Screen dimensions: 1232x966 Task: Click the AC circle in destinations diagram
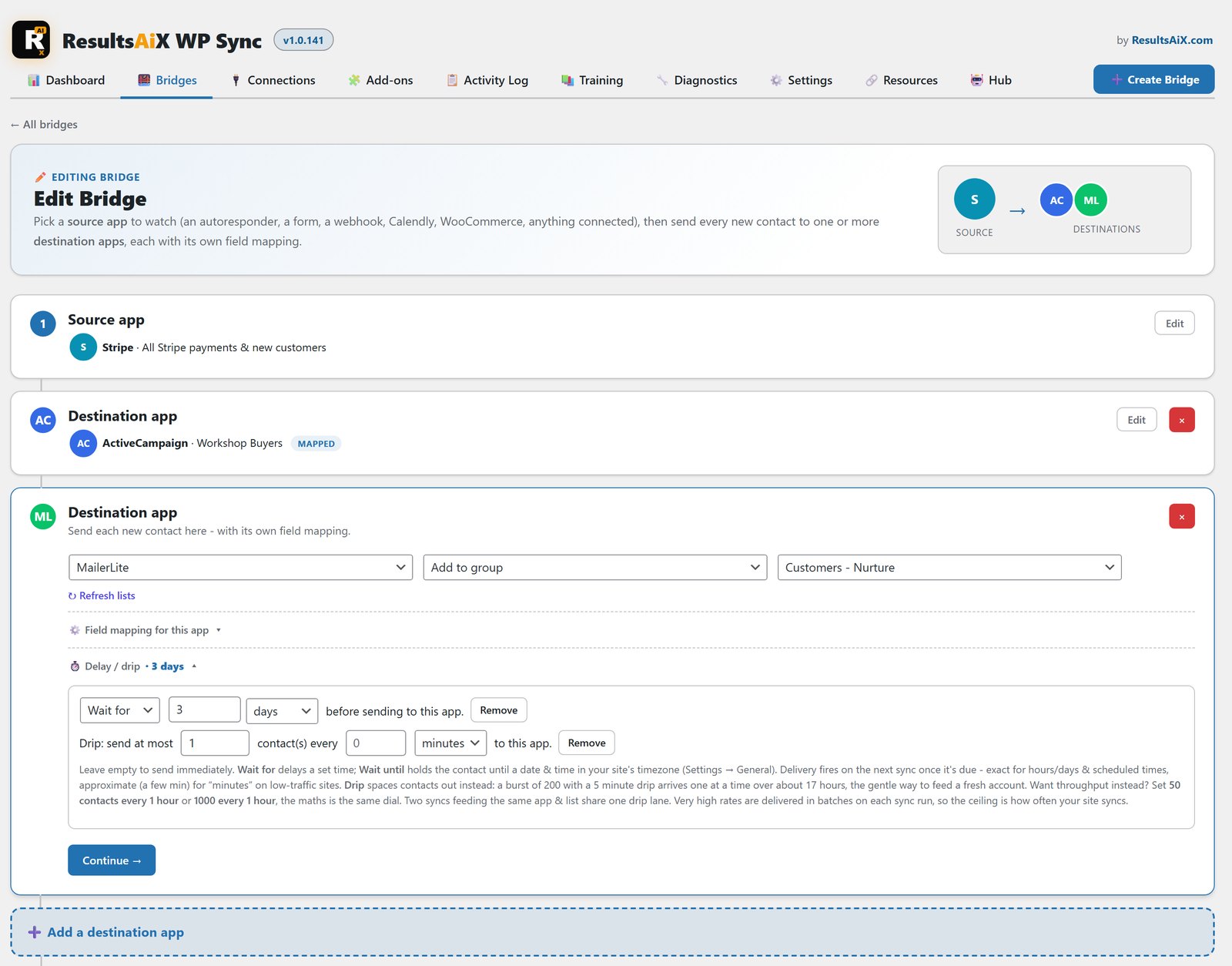[x=1056, y=200]
